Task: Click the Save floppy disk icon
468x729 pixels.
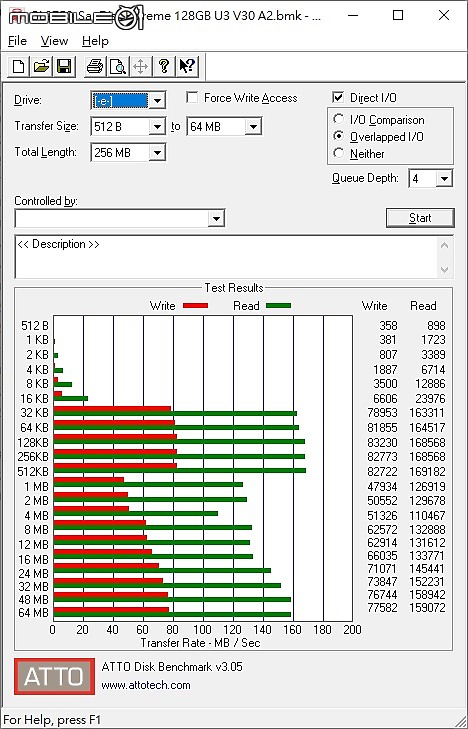Action: click(x=64, y=66)
